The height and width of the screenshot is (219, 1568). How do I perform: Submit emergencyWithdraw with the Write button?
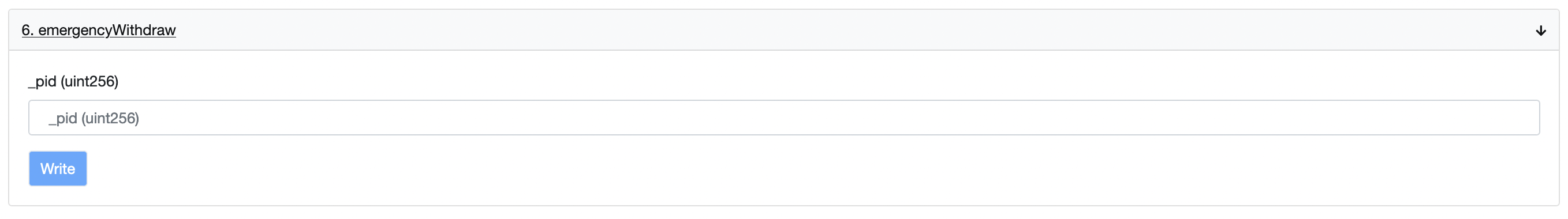58,168
